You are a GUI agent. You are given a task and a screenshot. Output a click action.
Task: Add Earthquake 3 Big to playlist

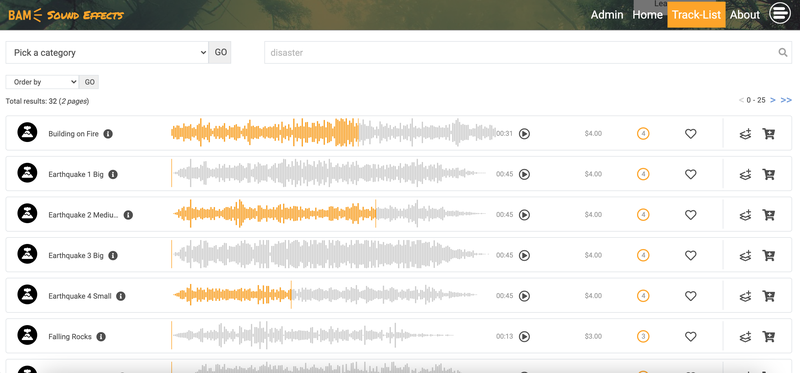(745, 256)
